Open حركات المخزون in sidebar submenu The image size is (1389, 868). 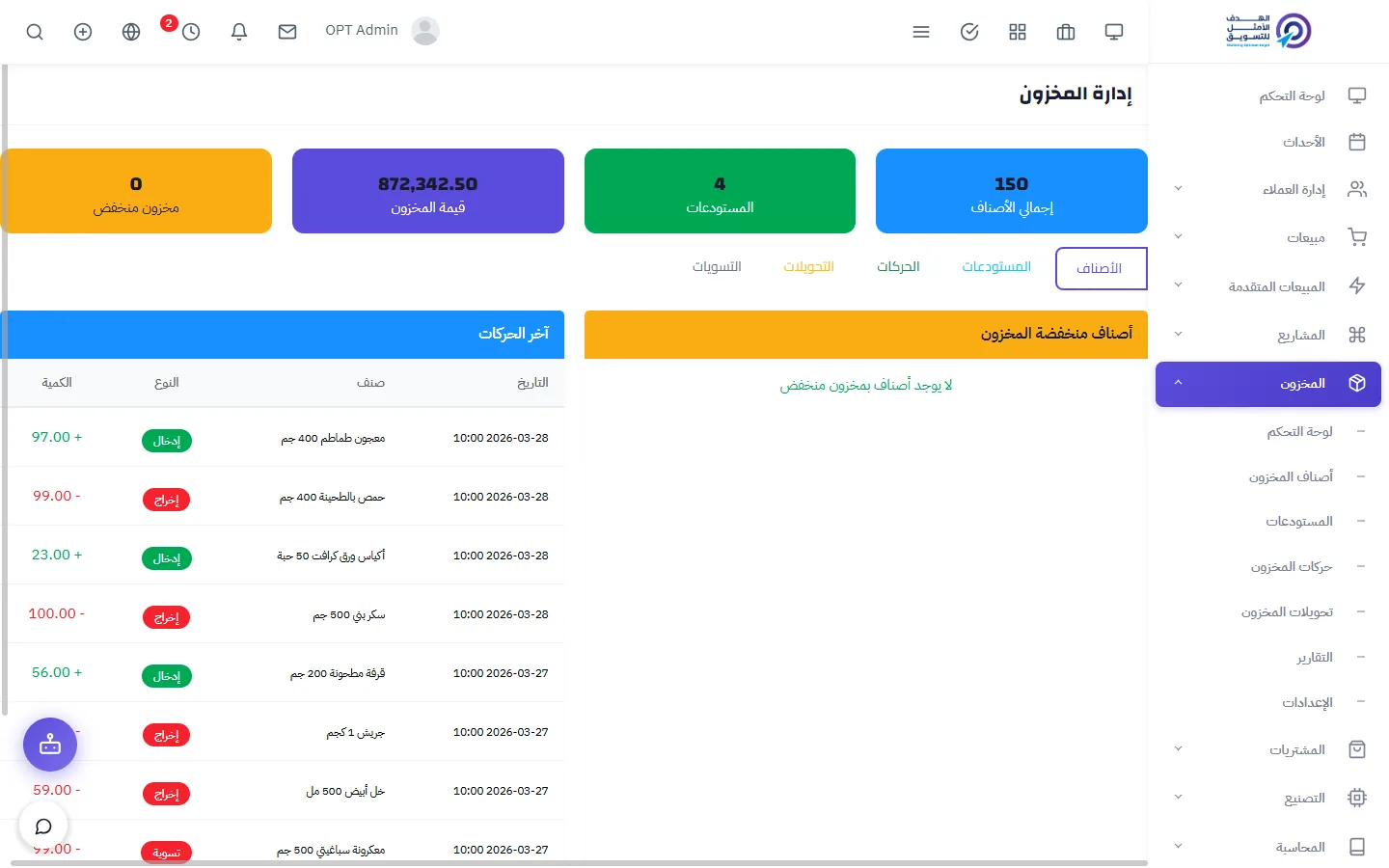pyautogui.click(x=1292, y=566)
